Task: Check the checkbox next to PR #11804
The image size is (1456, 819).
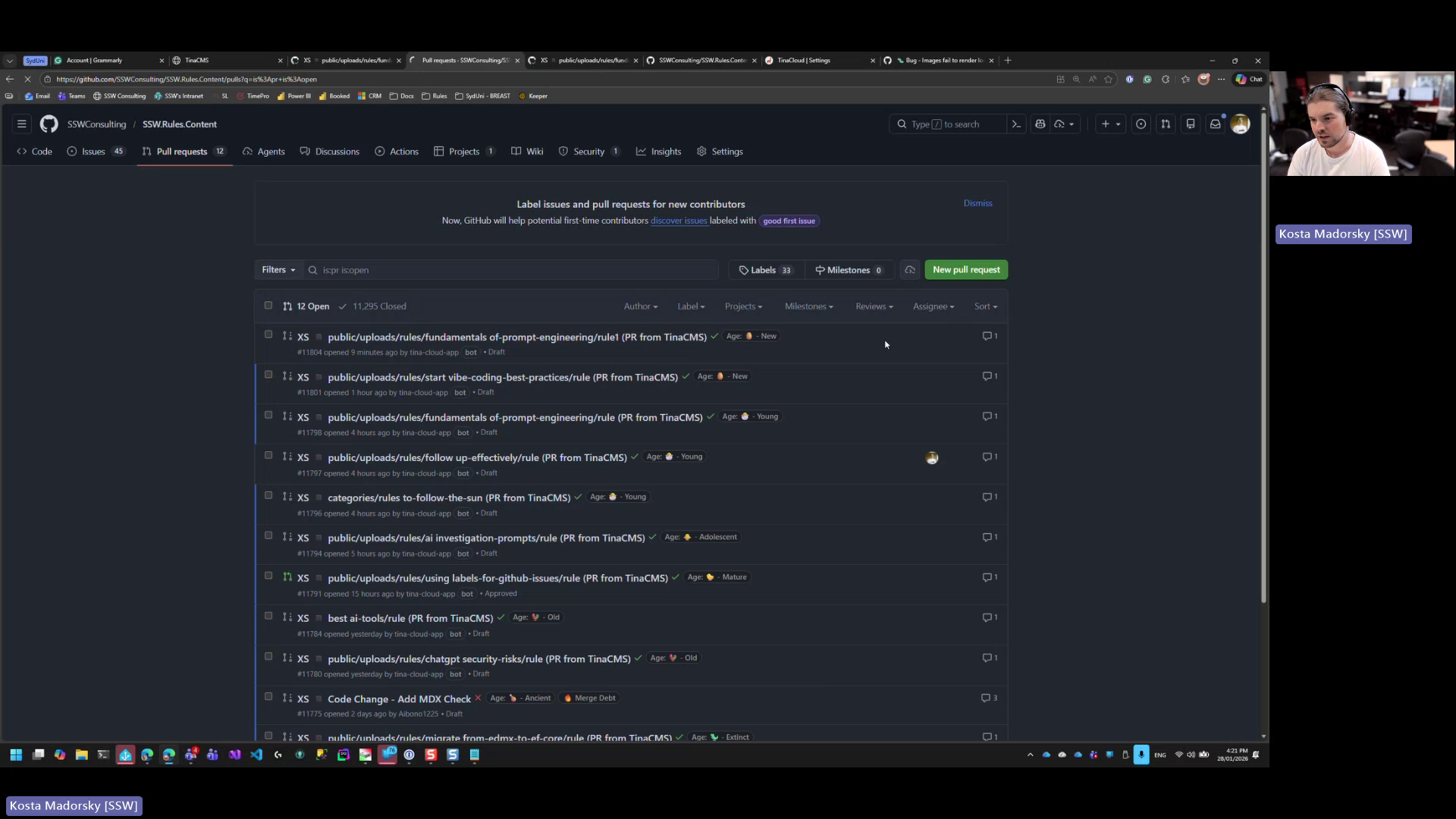Action: pos(268,334)
